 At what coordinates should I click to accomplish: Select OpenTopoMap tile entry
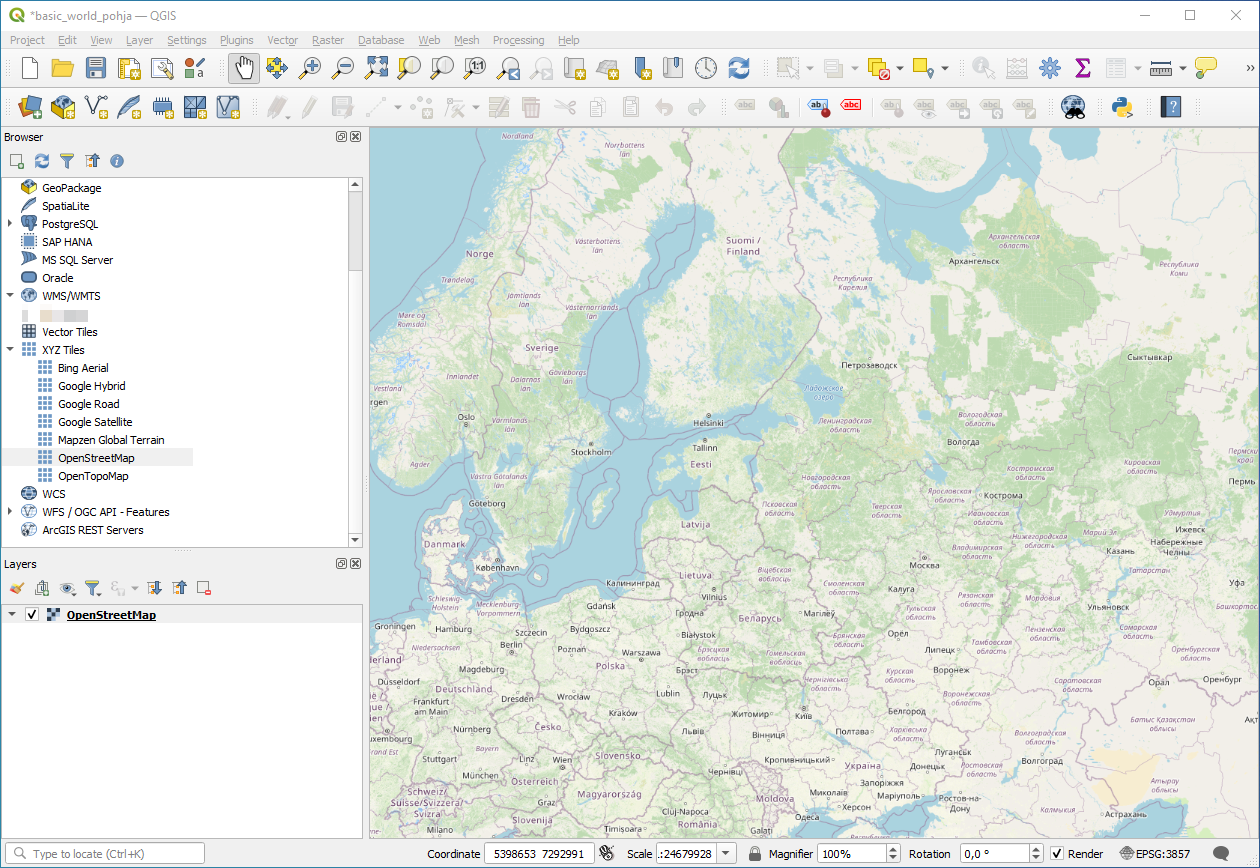tap(93, 476)
